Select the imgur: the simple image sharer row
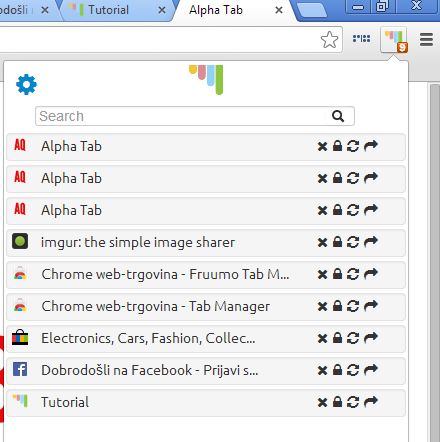The image size is (440, 442). point(206,243)
